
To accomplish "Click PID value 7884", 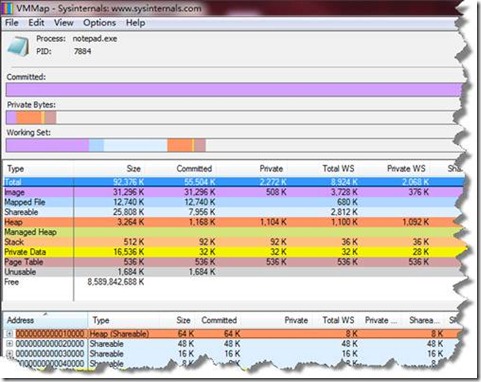I will tap(82, 51).
